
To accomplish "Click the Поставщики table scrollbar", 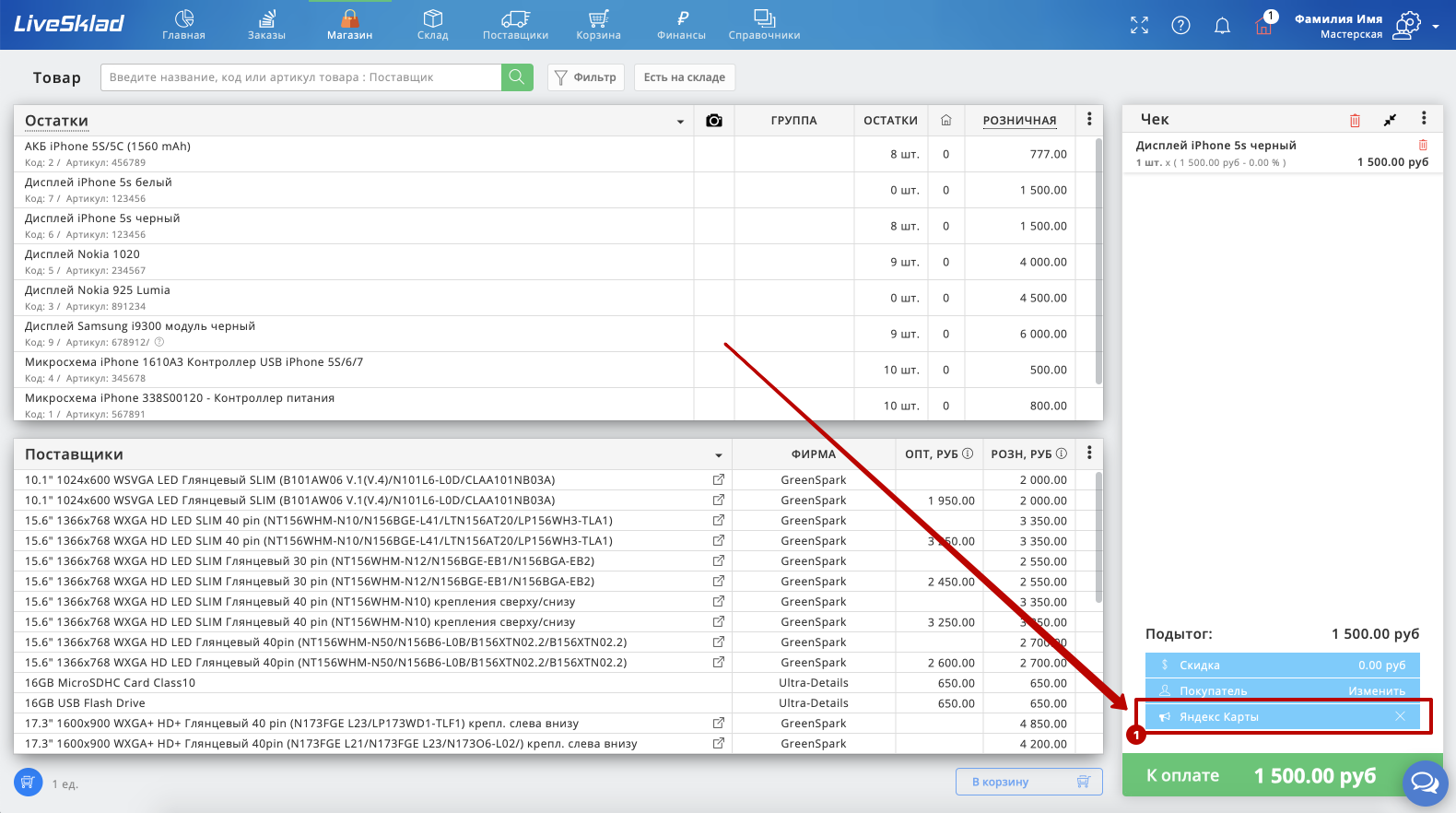I will point(1098,537).
